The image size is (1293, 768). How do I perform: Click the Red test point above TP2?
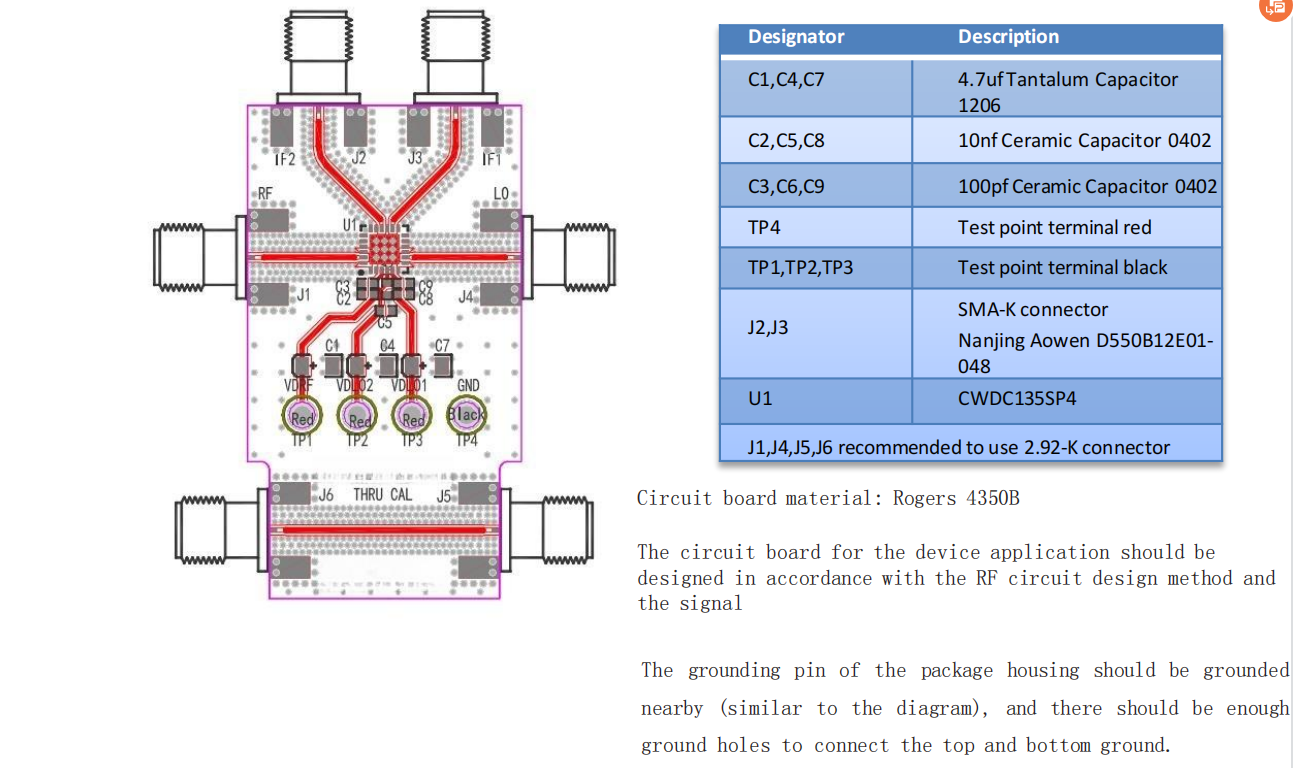pyautogui.click(x=357, y=416)
